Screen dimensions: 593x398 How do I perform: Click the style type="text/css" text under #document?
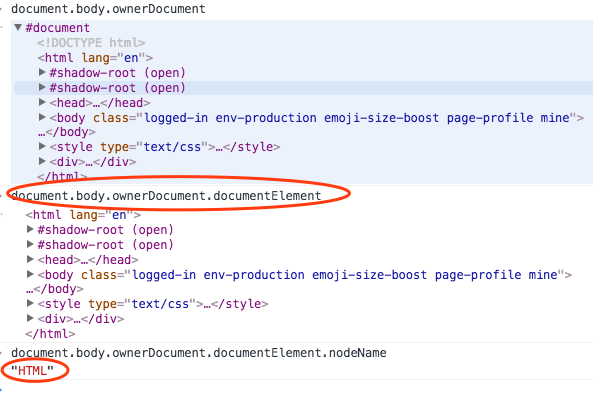(165, 147)
